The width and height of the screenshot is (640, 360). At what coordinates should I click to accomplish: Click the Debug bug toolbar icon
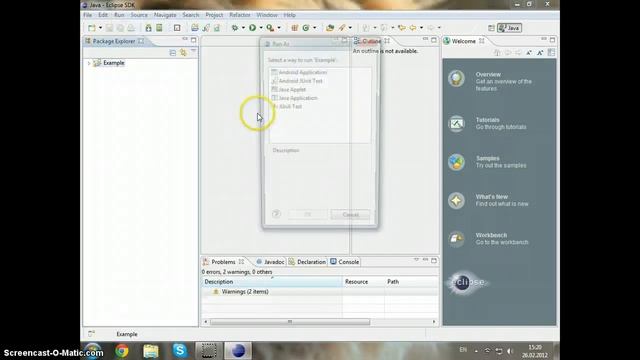coord(235,28)
